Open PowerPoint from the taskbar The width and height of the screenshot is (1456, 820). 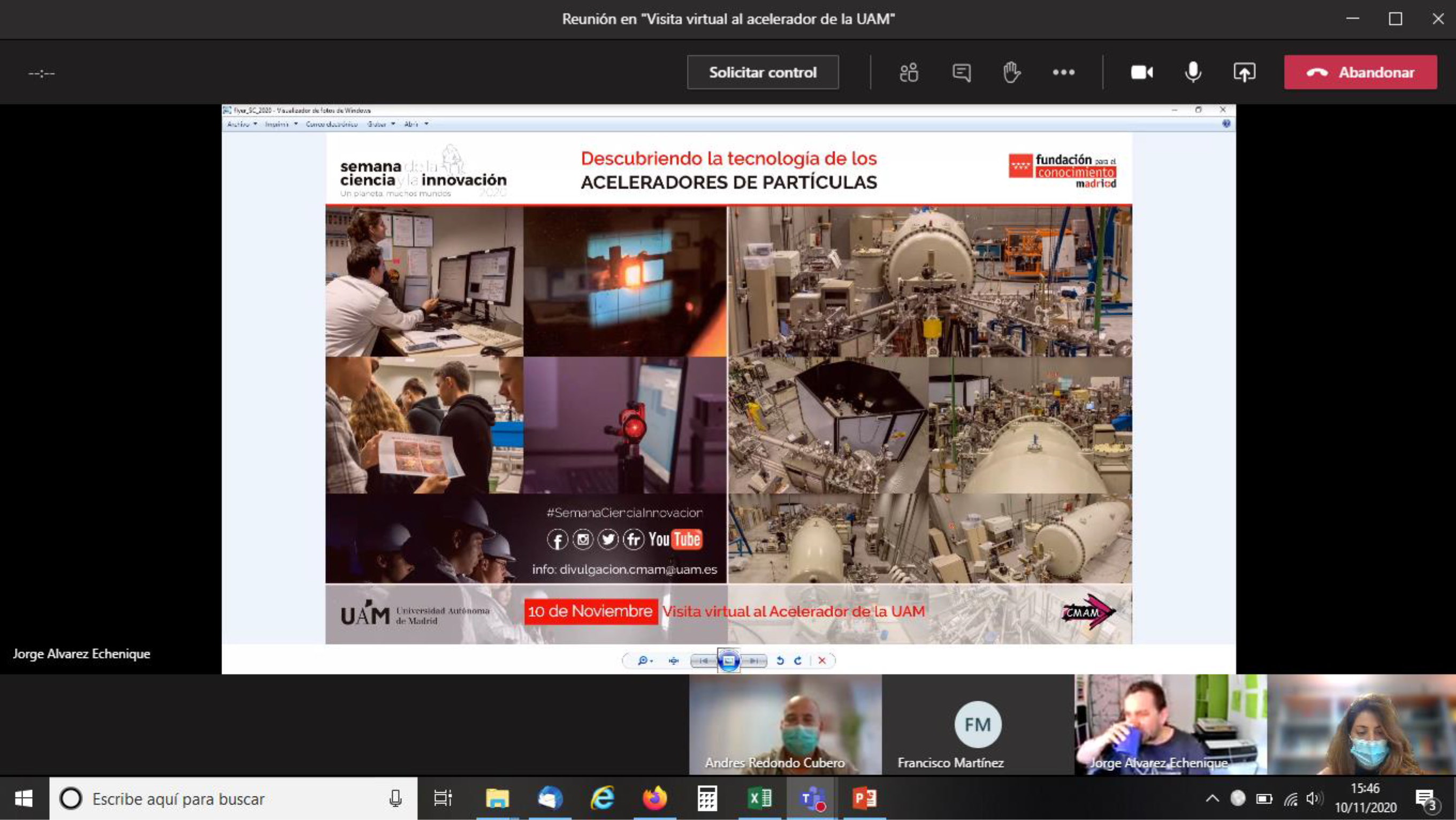coord(864,798)
